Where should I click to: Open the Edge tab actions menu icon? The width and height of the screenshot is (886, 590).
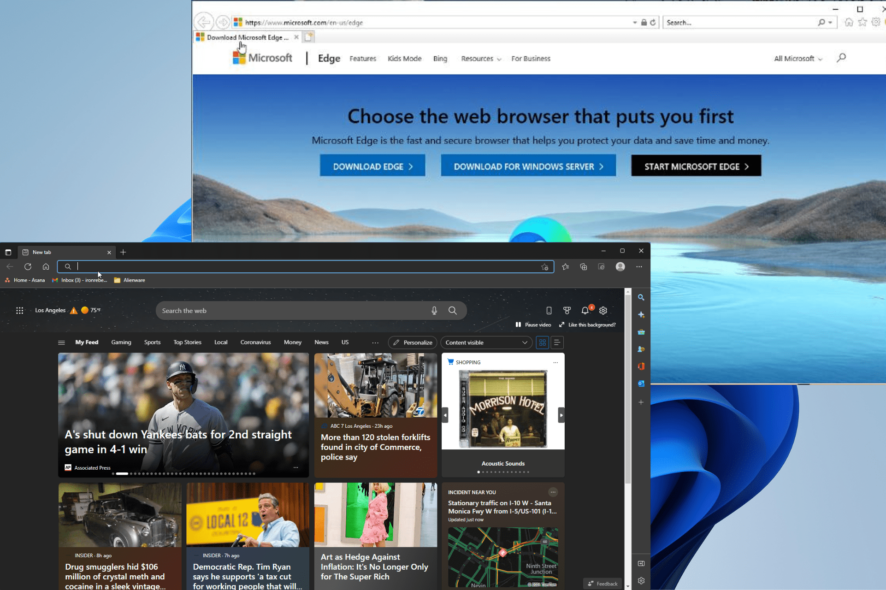[8, 252]
